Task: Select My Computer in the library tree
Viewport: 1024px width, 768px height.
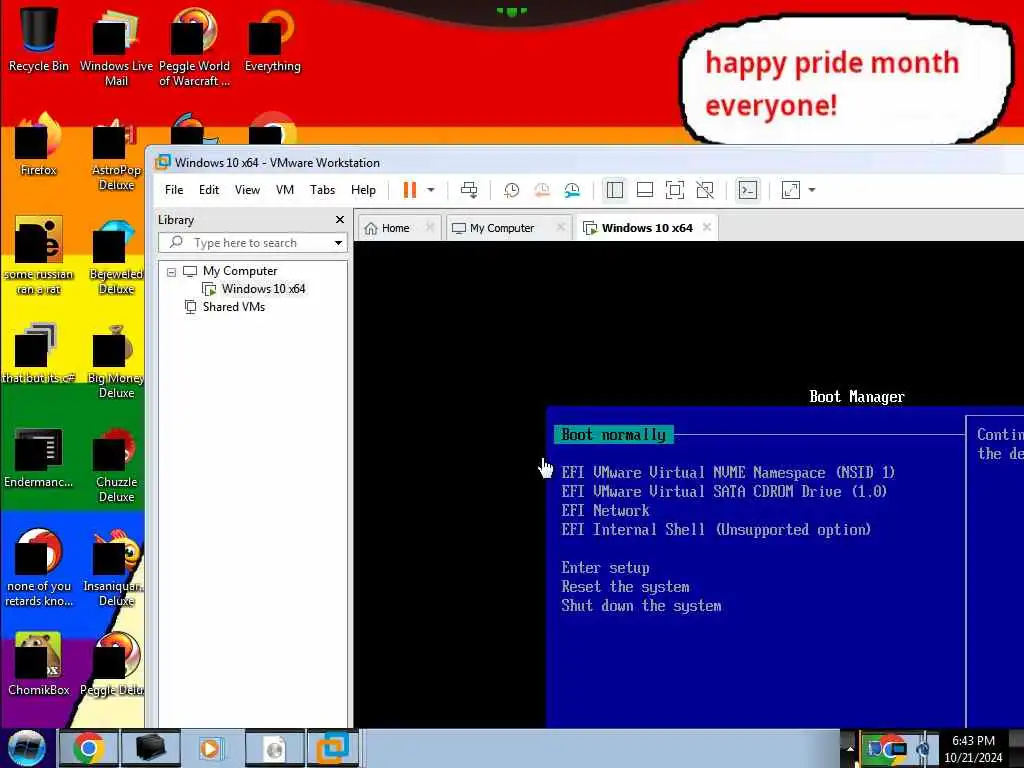Action: click(240, 271)
